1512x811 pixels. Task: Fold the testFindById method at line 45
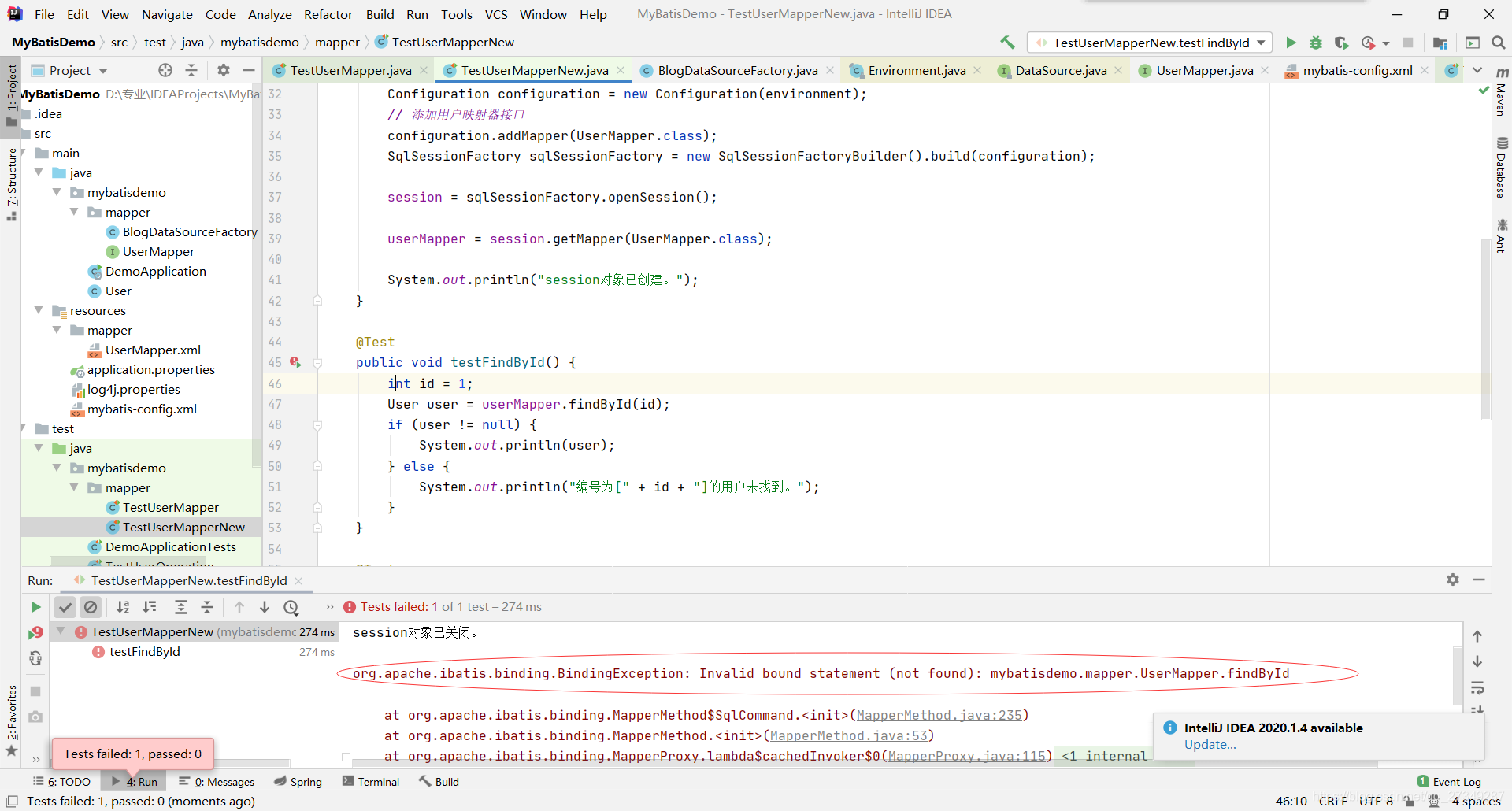tap(317, 363)
